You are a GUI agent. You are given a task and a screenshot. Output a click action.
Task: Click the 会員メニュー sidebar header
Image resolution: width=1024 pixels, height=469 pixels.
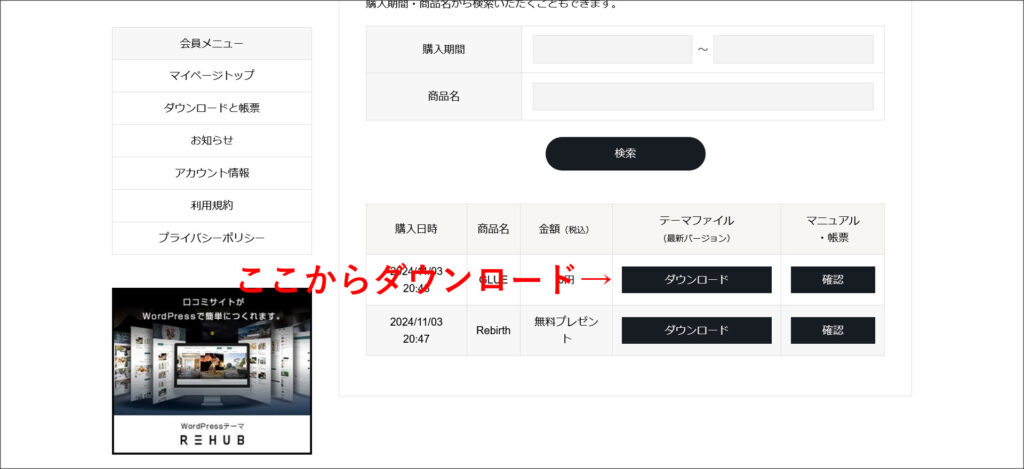click(212, 43)
